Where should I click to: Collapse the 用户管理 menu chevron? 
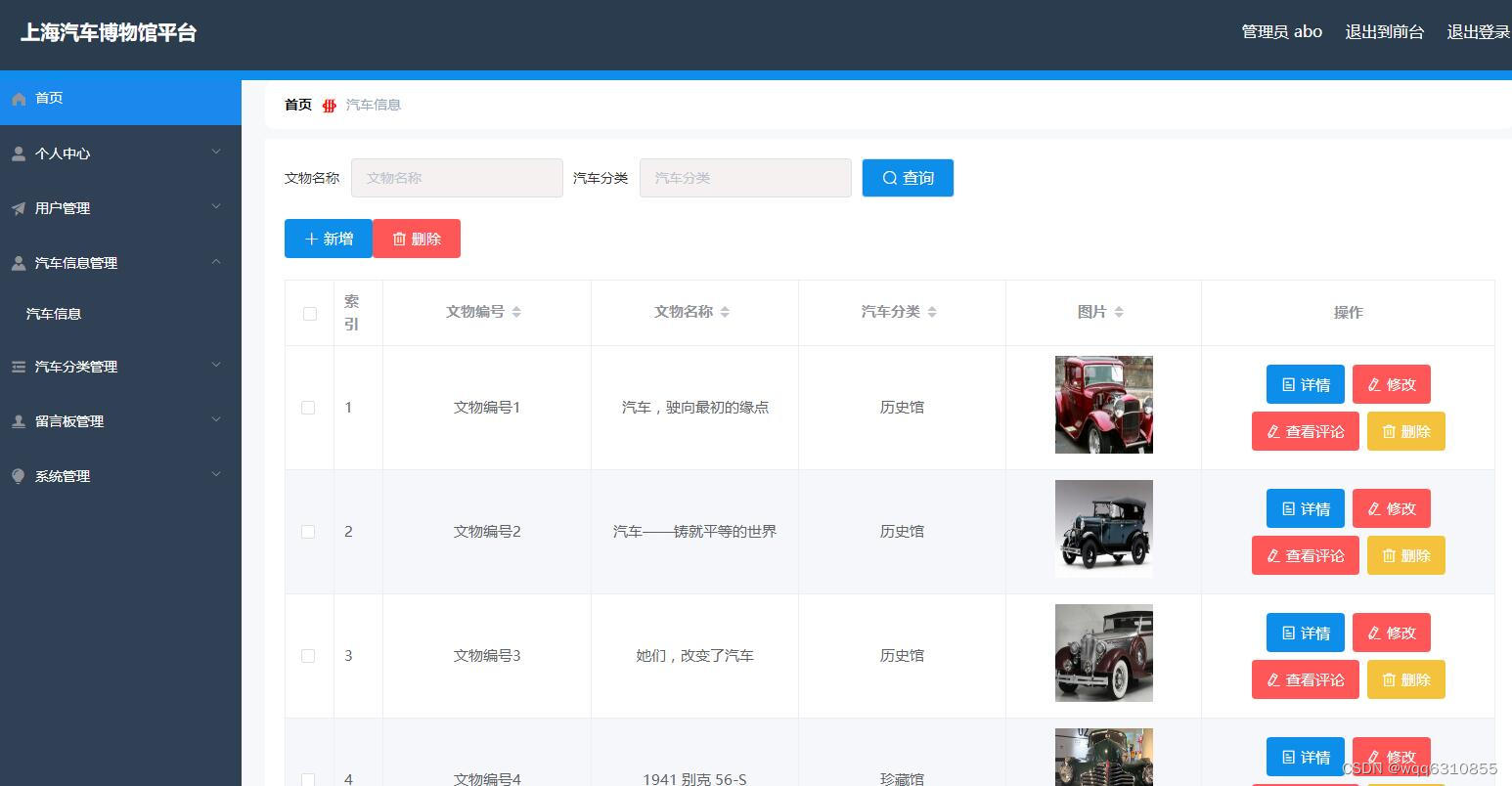(x=216, y=207)
